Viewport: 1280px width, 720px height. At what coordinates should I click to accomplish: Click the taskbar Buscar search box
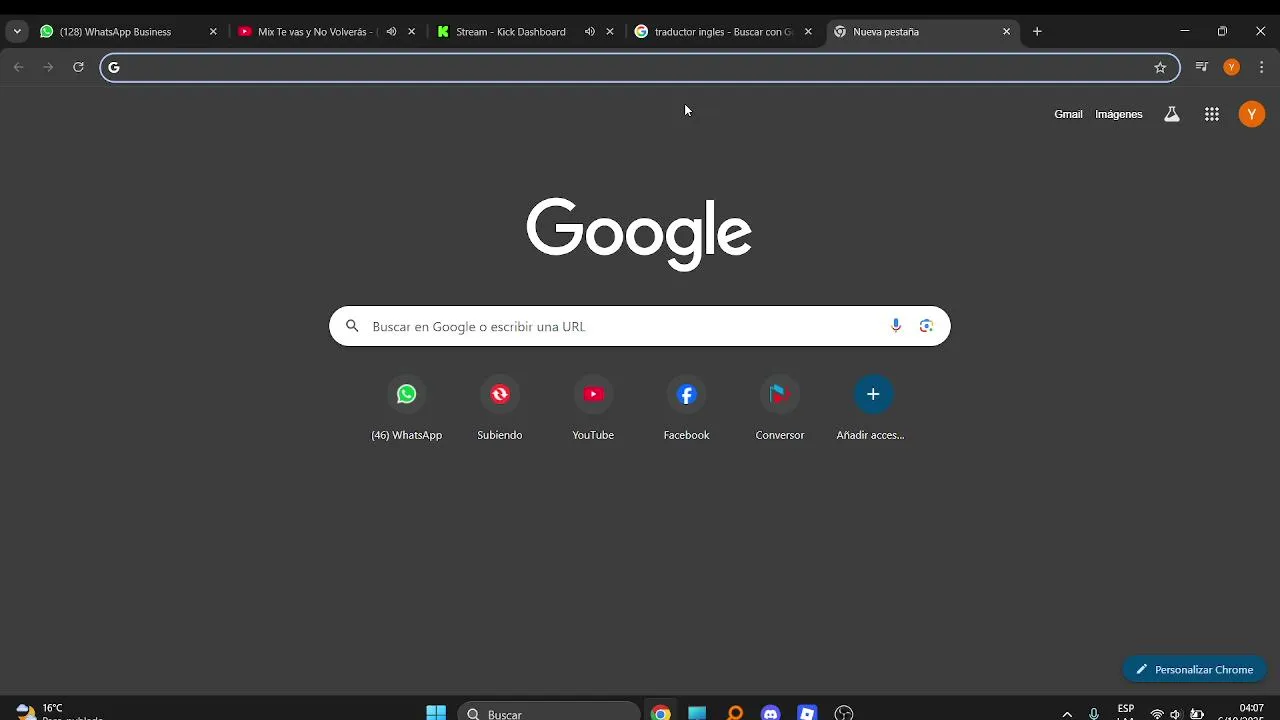[x=549, y=713]
